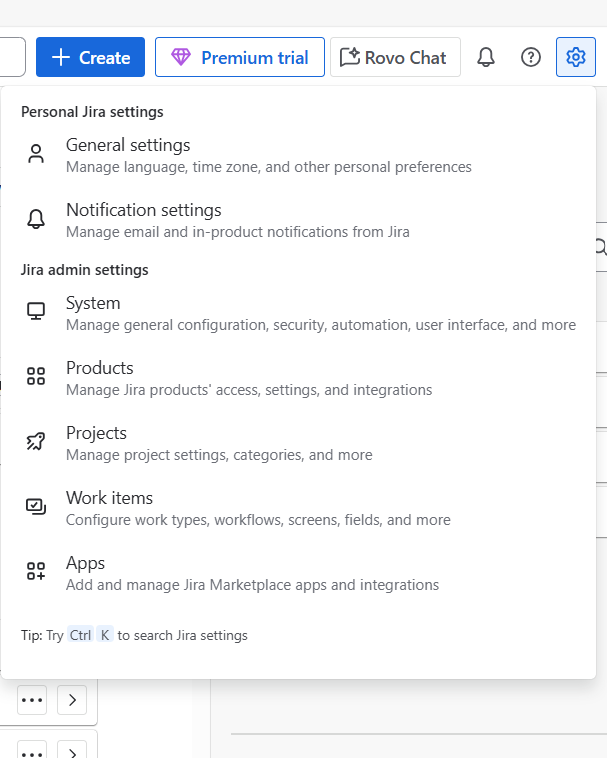Click 'Configure work types, workflows' description
The height and width of the screenshot is (758, 607).
pos(258,520)
